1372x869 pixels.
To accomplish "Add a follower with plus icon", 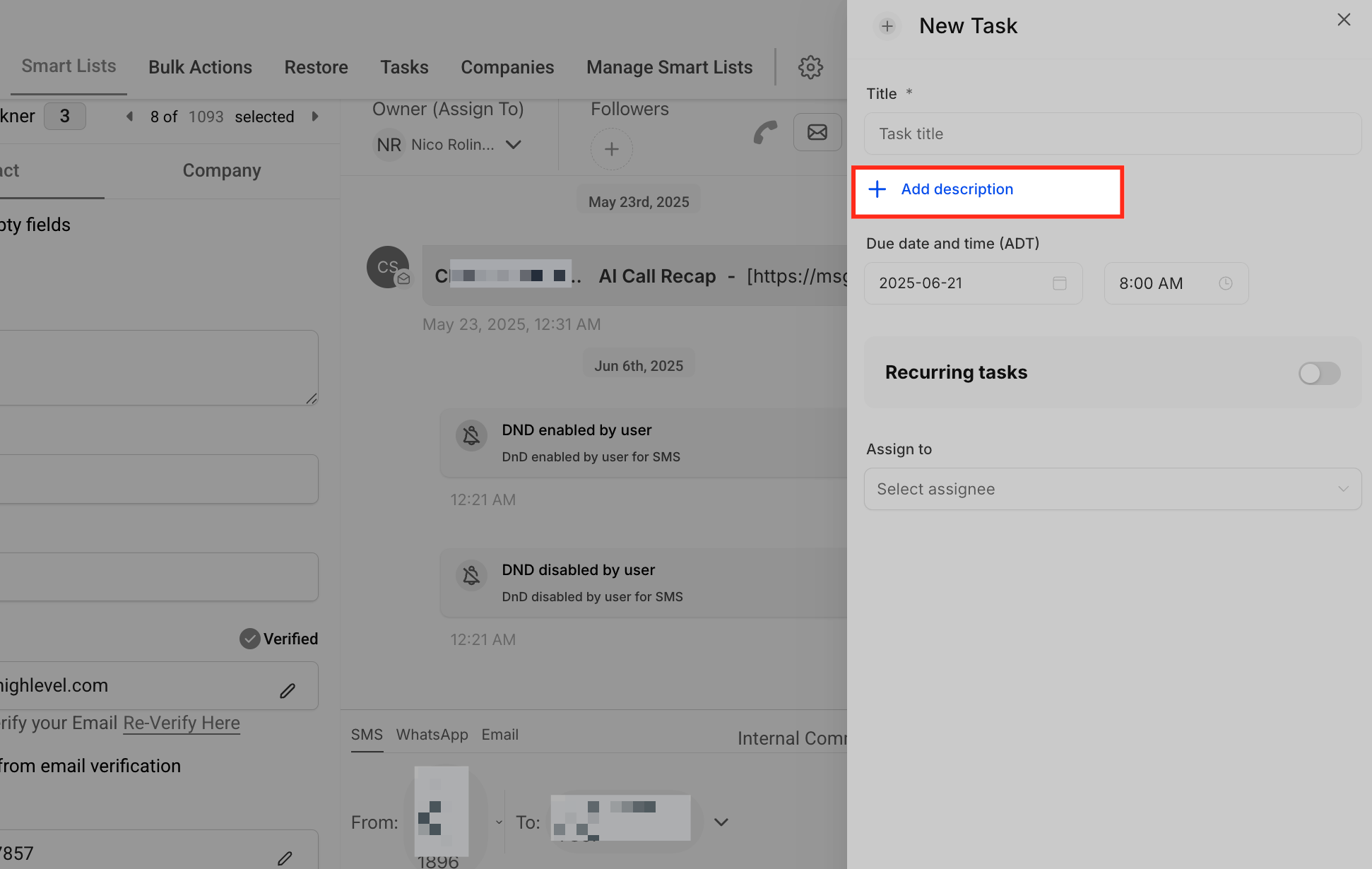I will pos(612,149).
